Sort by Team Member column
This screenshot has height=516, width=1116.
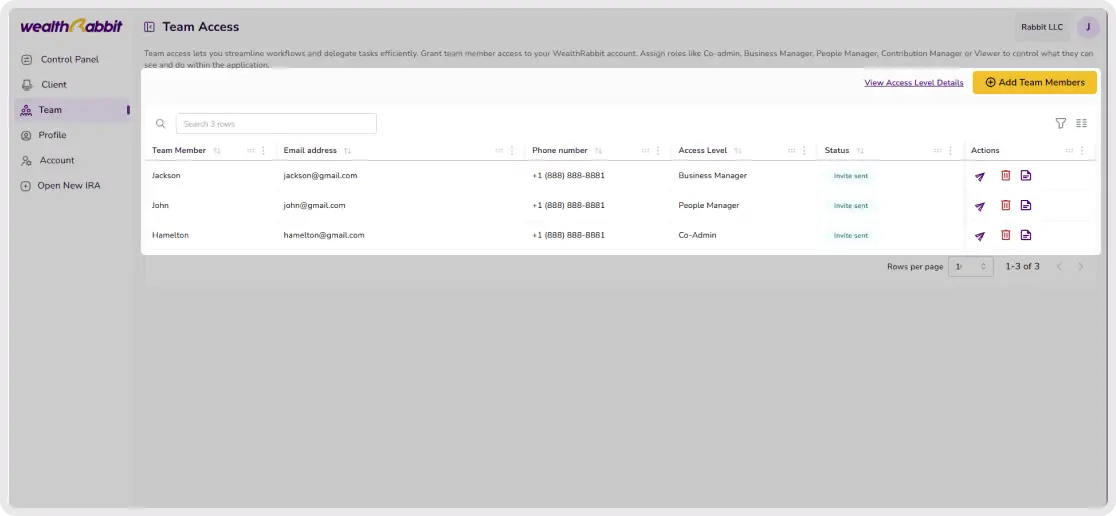pos(217,151)
